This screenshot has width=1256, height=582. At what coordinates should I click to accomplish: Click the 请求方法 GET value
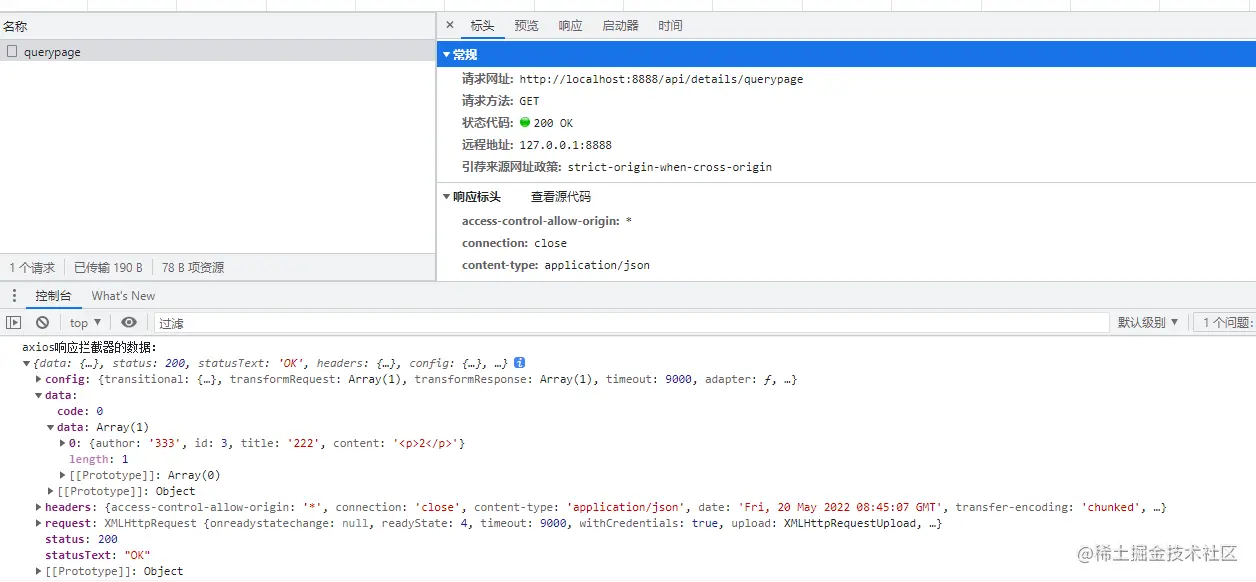click(x=529, y=101)
